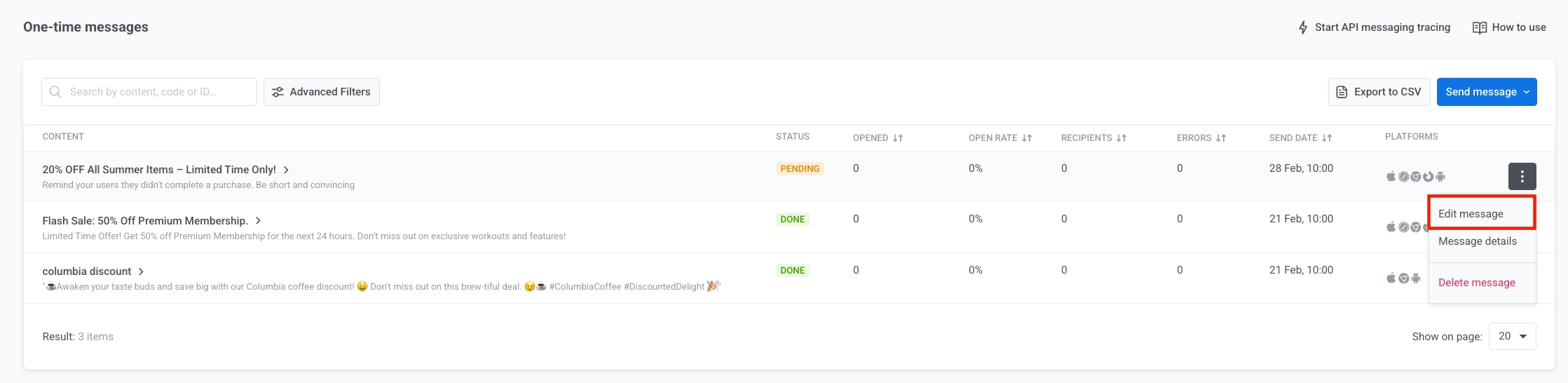Click the sort arrows beside Opened column
The height and width of the screenshot is (383, 1568).
click(898, 138)
